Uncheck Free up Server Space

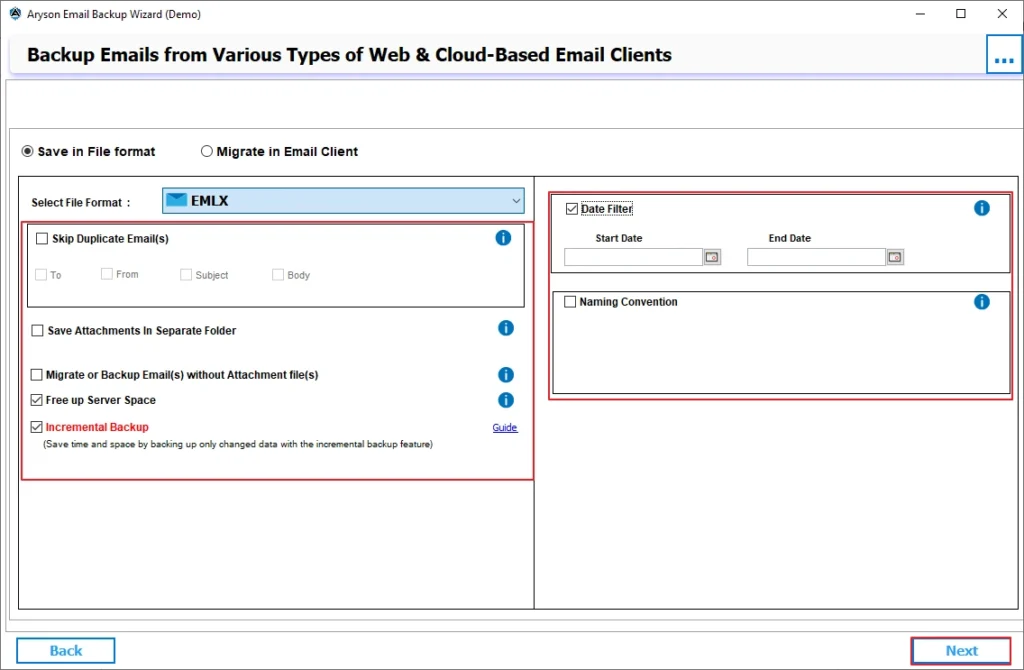[37, 400]
